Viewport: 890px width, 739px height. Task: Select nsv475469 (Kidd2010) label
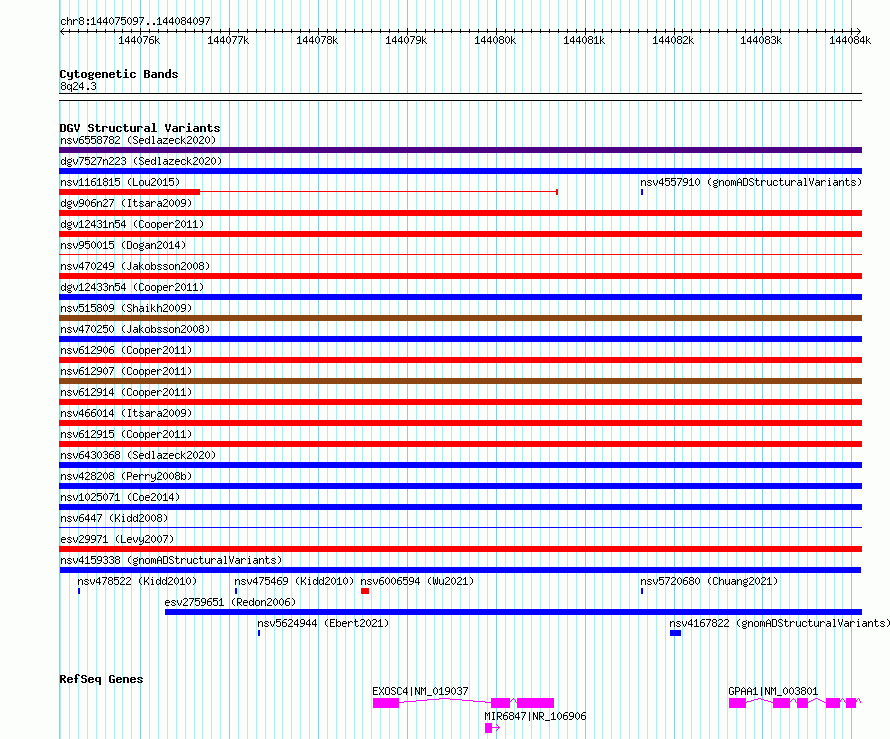point(294,581)
